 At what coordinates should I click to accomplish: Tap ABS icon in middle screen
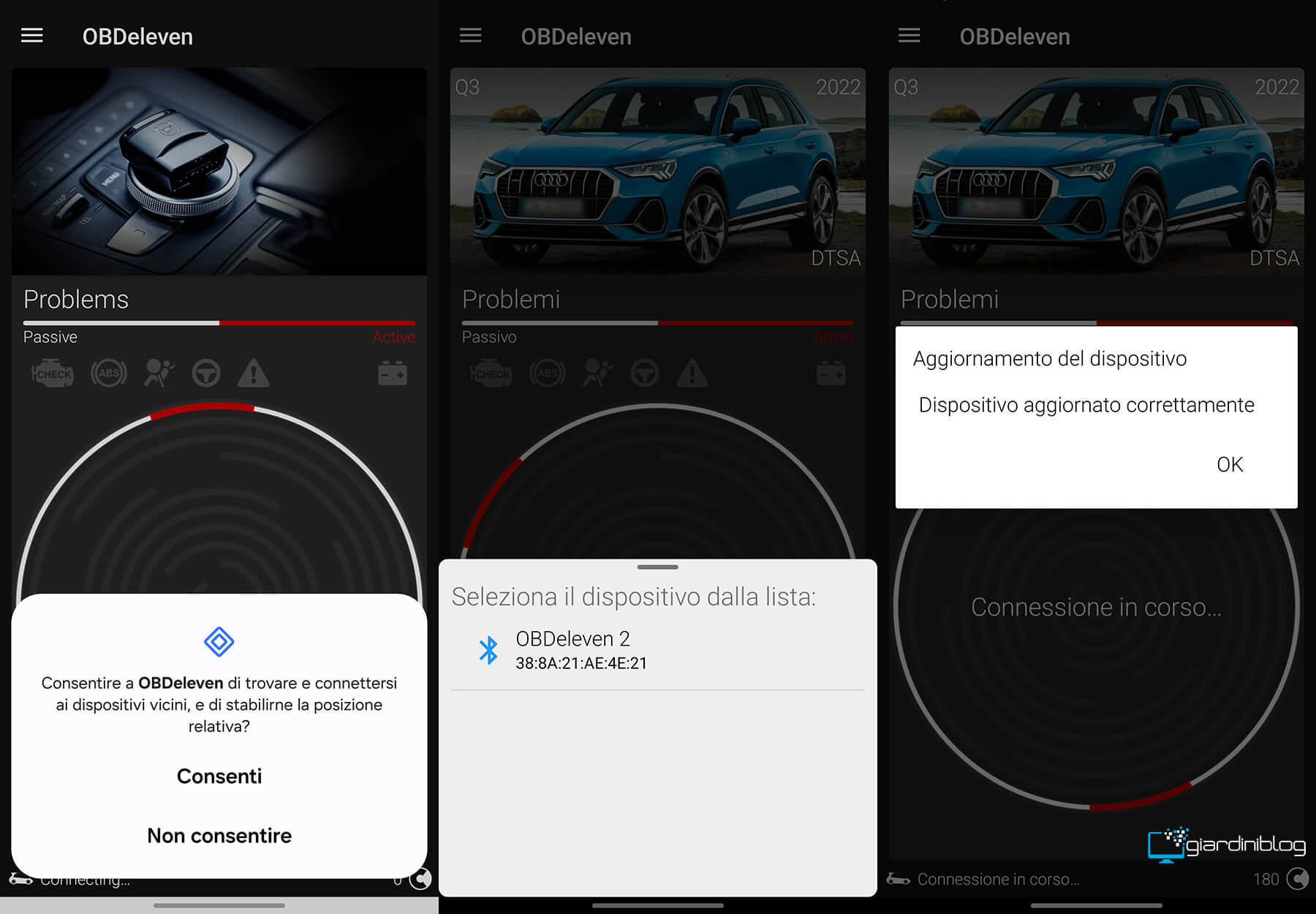point(548,374)
